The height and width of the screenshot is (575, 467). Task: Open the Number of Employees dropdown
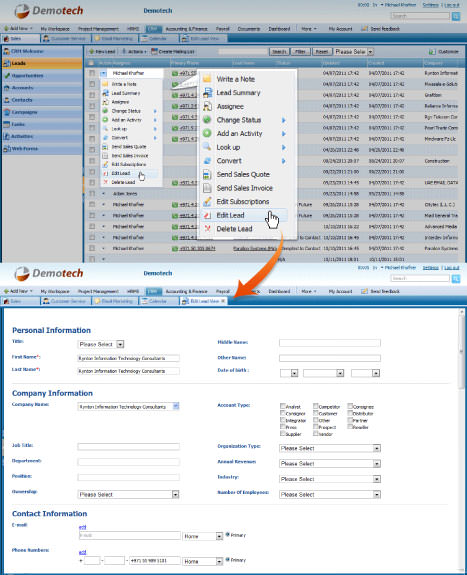(329, 494)
